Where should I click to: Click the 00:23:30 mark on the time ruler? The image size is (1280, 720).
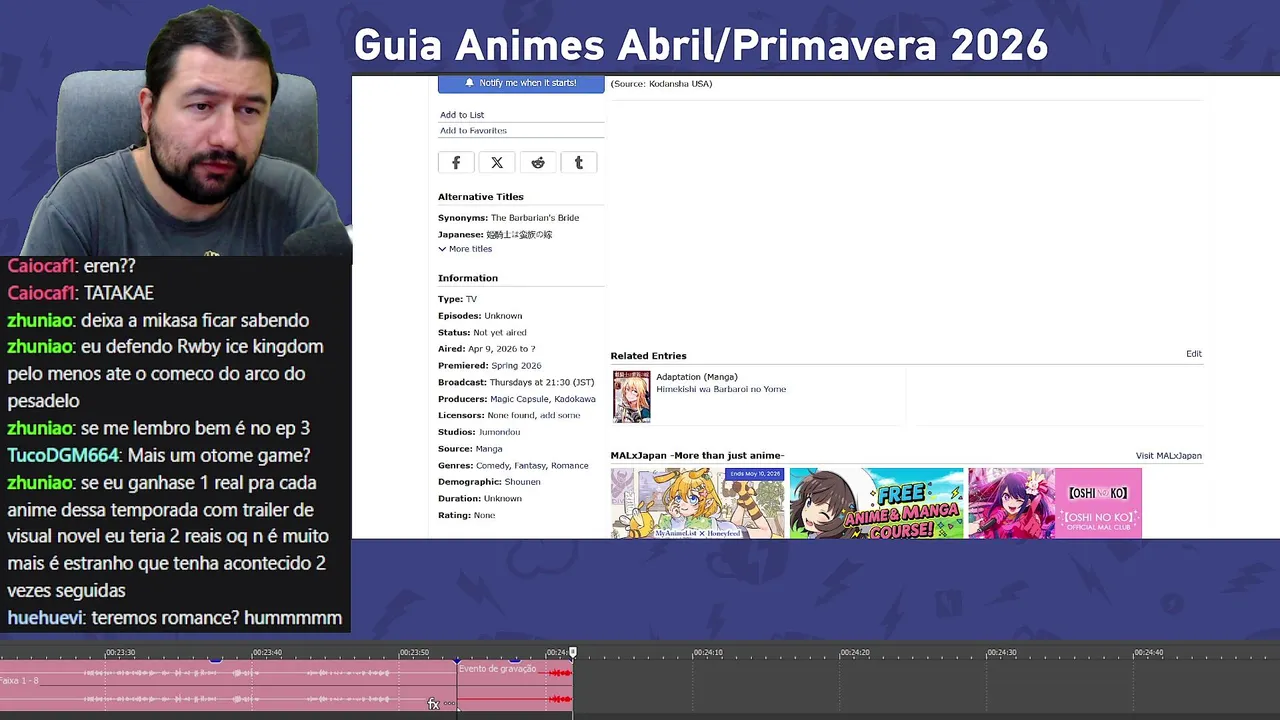tap(120, 653)
